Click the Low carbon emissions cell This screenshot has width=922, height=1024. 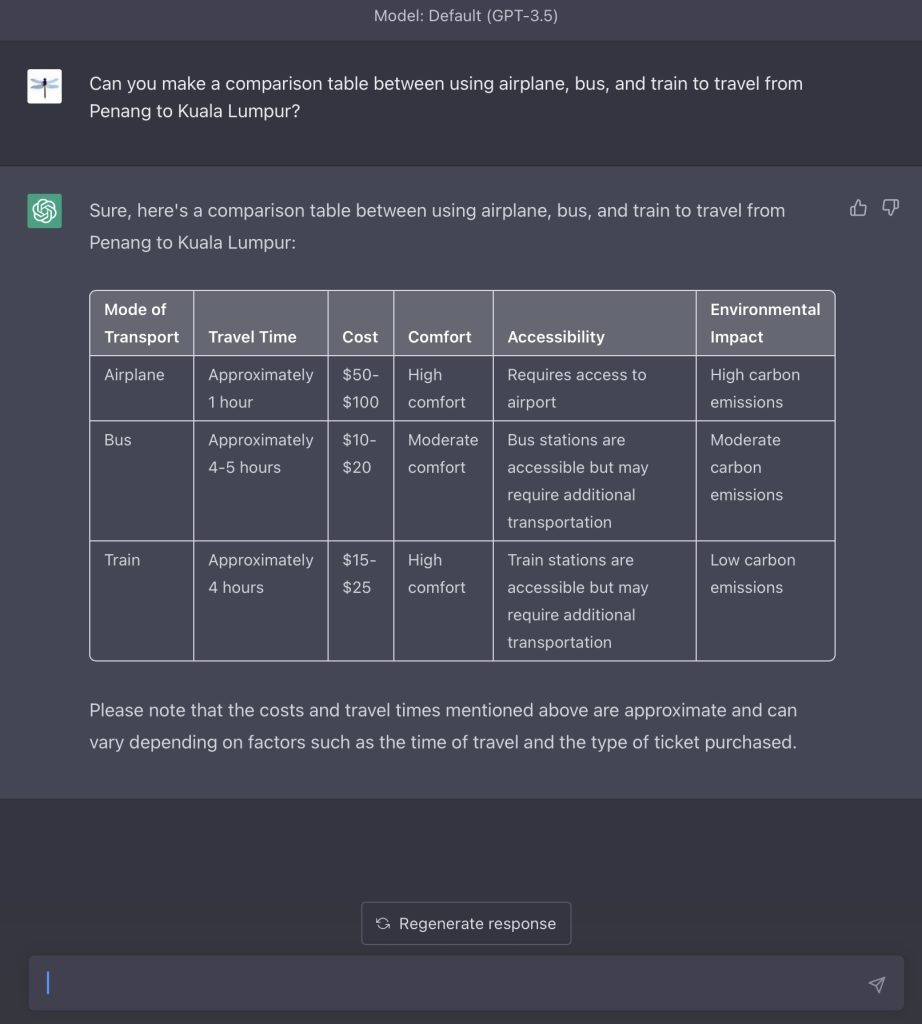point(765,601)
